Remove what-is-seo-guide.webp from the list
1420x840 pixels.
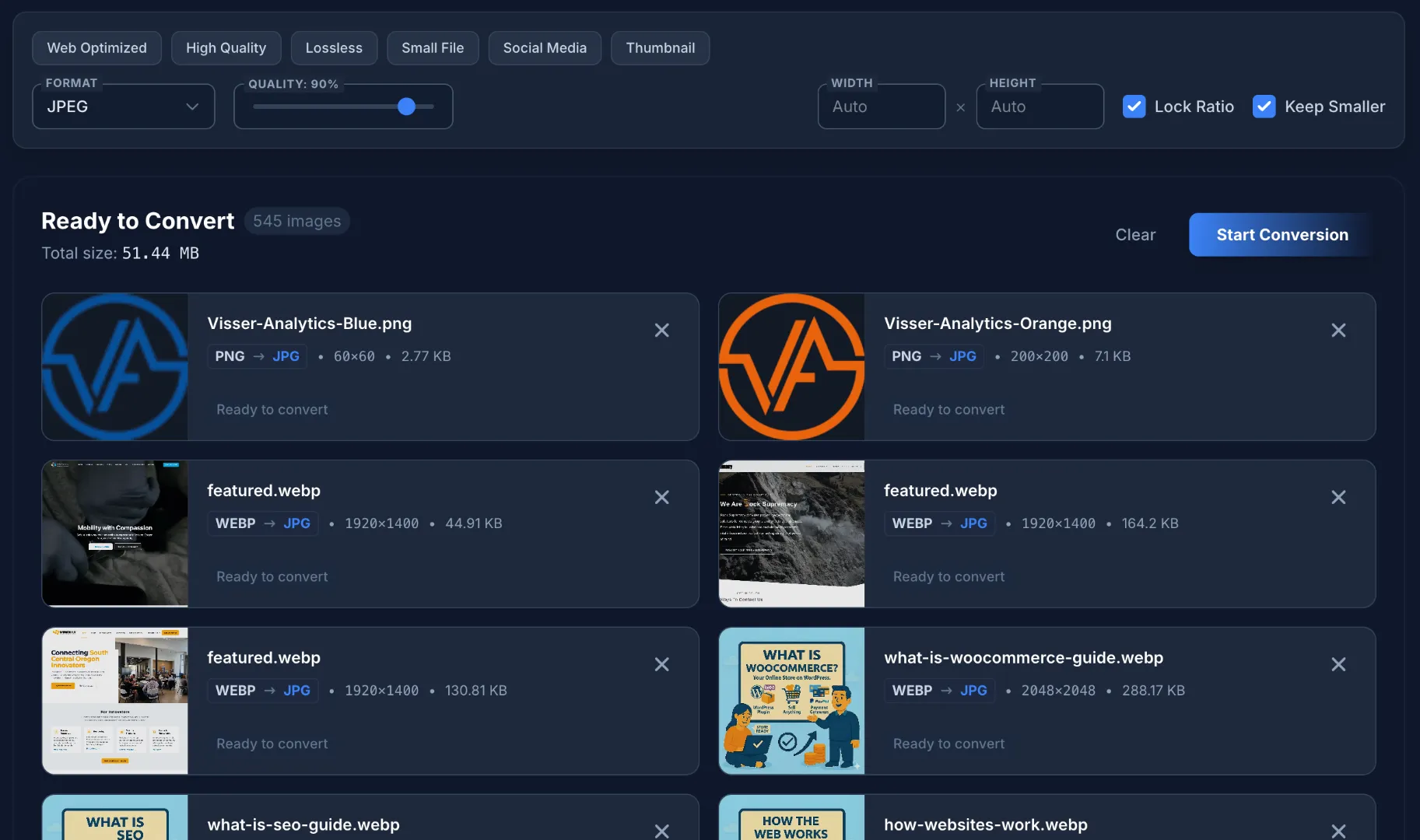662,831
